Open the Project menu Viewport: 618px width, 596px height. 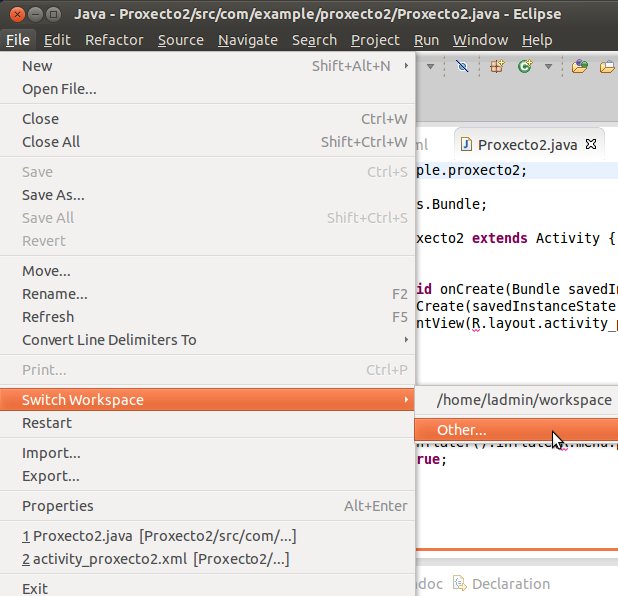375,40
